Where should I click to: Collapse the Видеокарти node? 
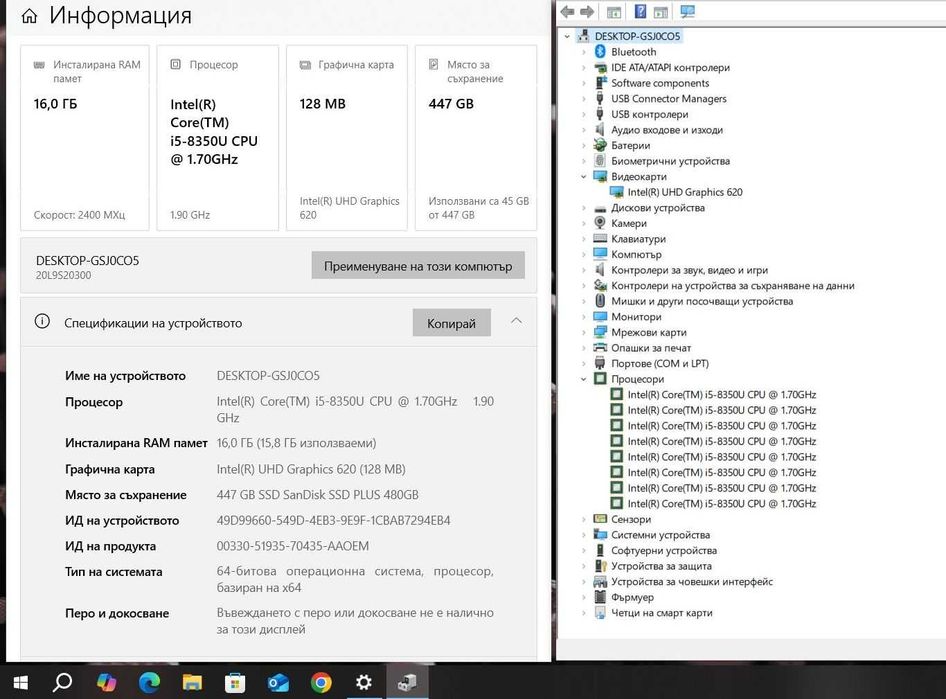583,177
